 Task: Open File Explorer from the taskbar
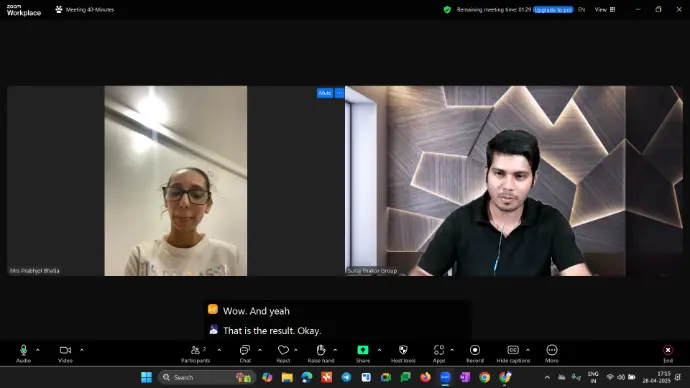(287, 377)
